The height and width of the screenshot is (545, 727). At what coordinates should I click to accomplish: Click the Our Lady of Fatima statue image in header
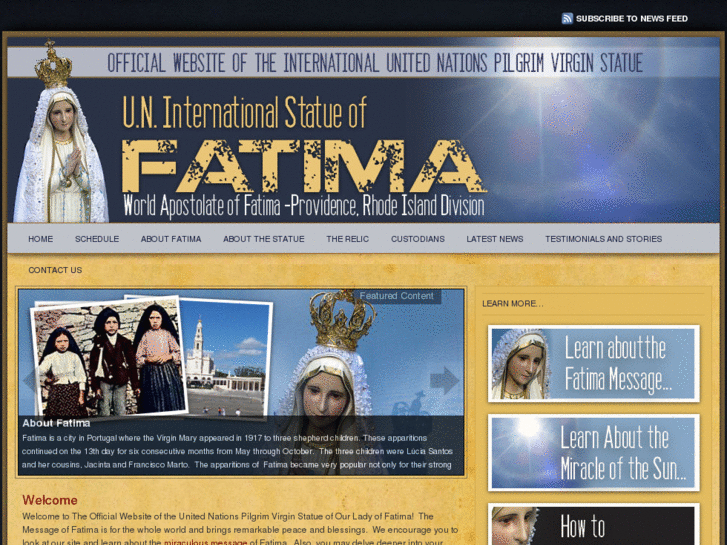coord(59,132)
